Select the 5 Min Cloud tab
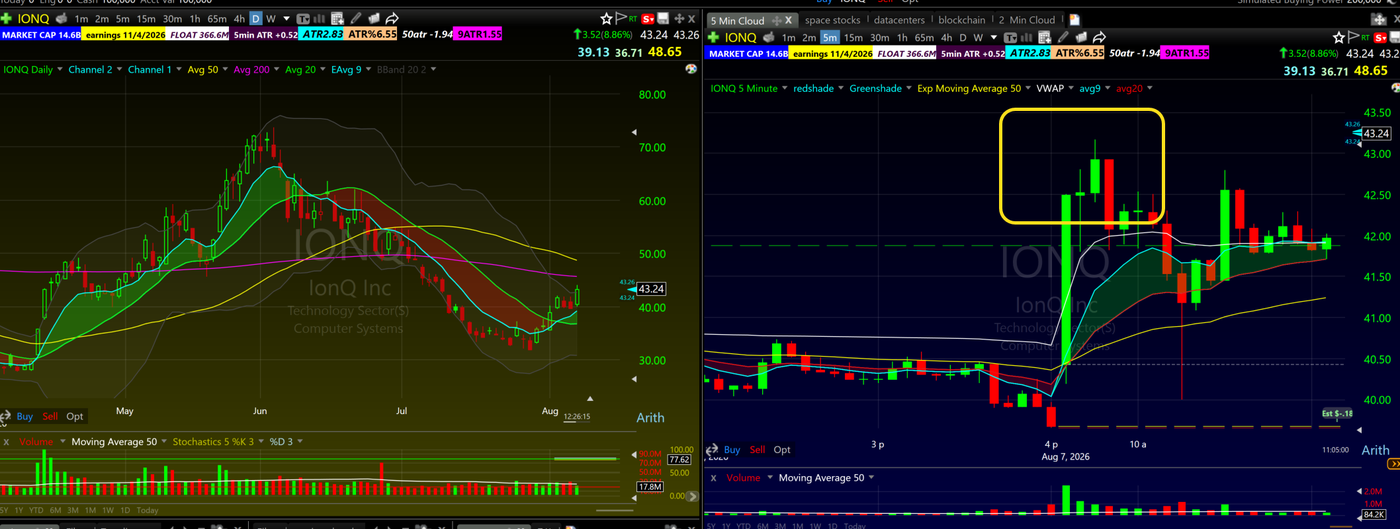The width and height of the screenshot is (1400, 529). [737, 20]
